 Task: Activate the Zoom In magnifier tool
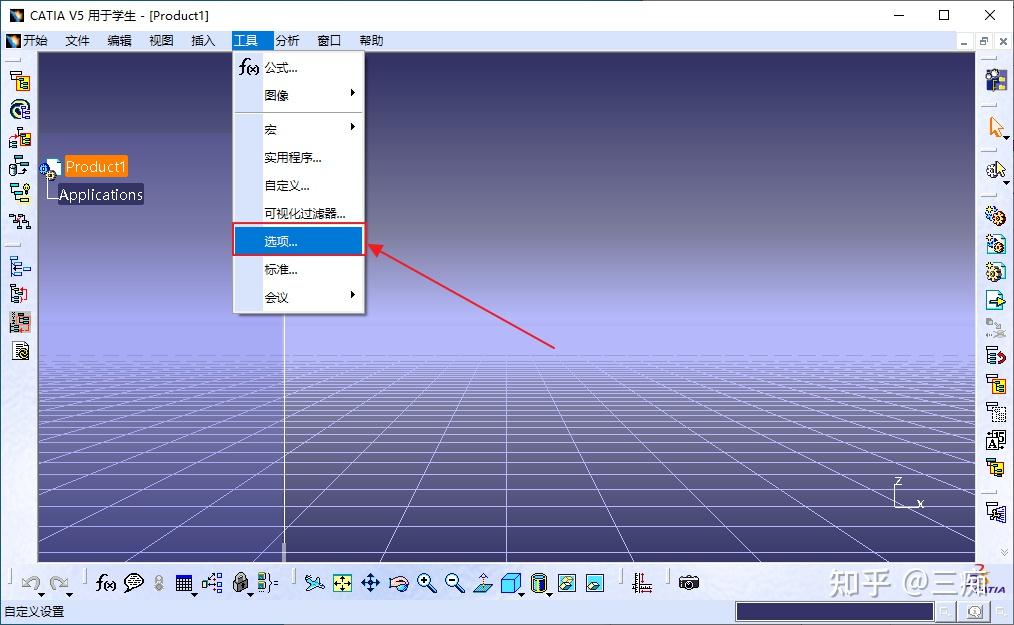[426, 582]
